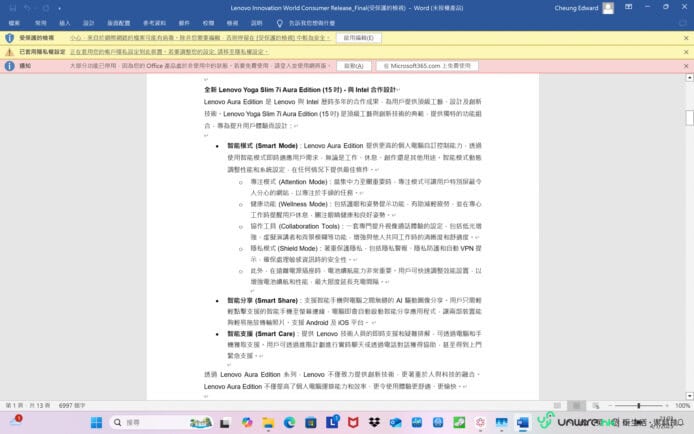
Task: Switch to the 檢視 (View) ribbon tab
Action: pos(232,23)
